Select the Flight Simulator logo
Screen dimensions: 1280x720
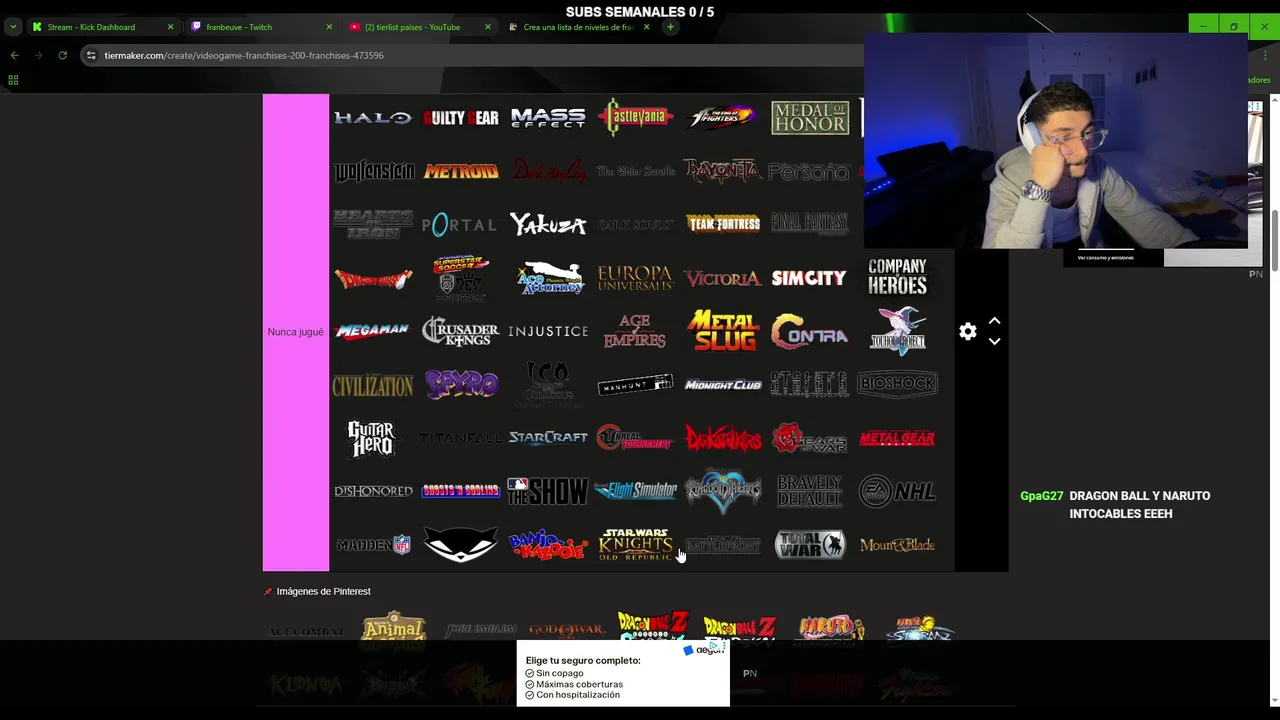point(635,491)
